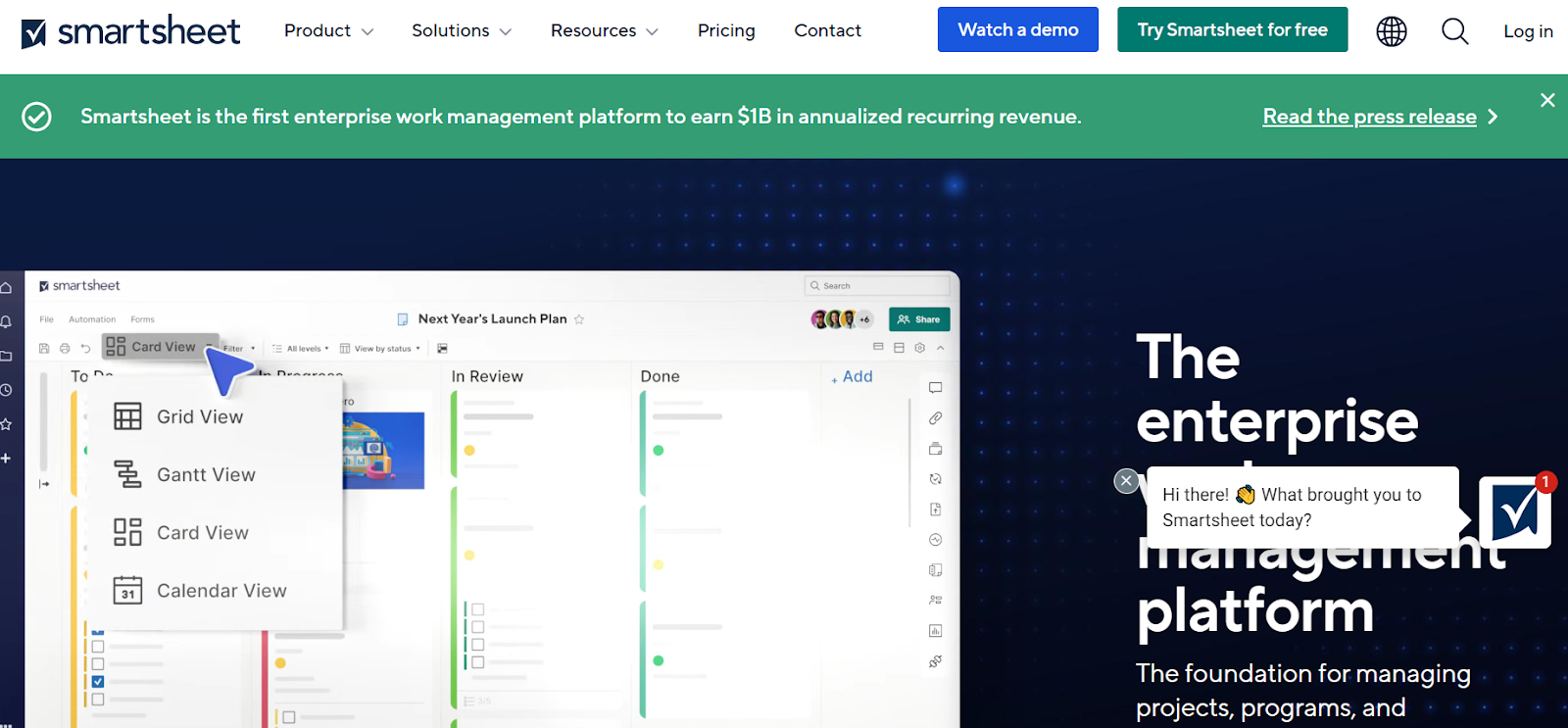Image resolution: width=1568 pixels, height=728 pixels.
Task: Collapse the toolbar with the up chevron
Action: point(941,348)
